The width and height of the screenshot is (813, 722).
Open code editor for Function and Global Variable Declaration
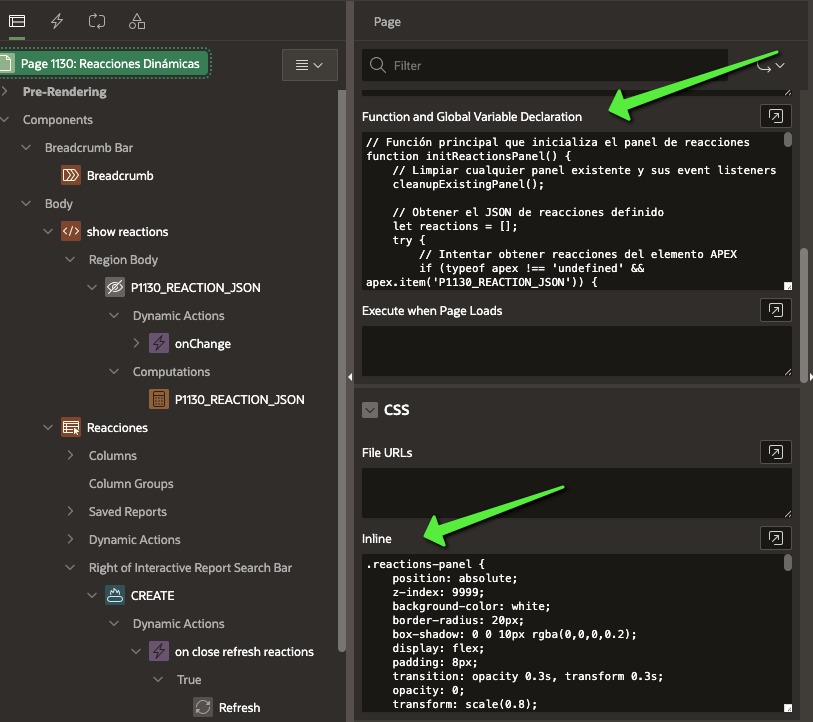pos(775,116)
